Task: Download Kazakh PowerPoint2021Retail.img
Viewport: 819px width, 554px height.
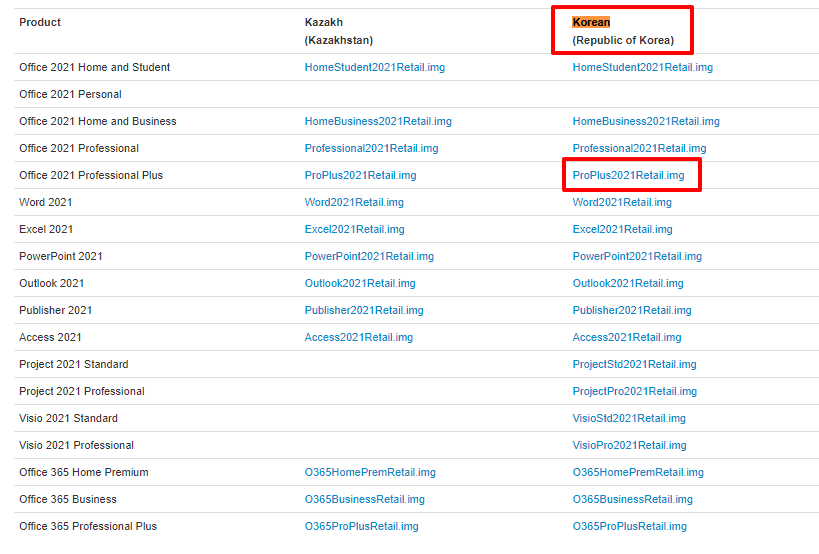Action: (369, 256)
